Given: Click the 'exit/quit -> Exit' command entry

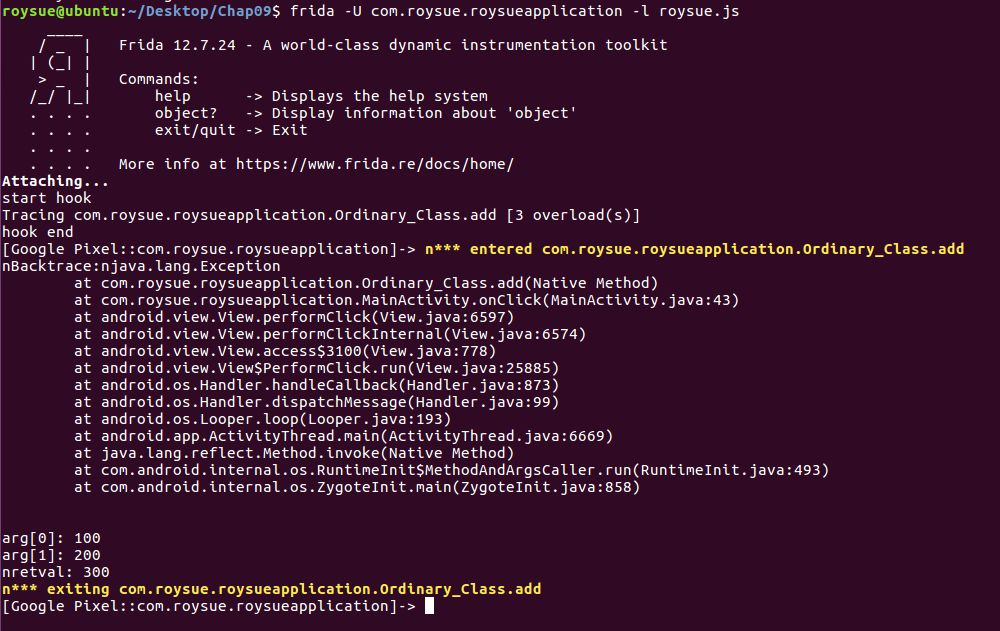Looking at the screenshot, I should [230, 130].
